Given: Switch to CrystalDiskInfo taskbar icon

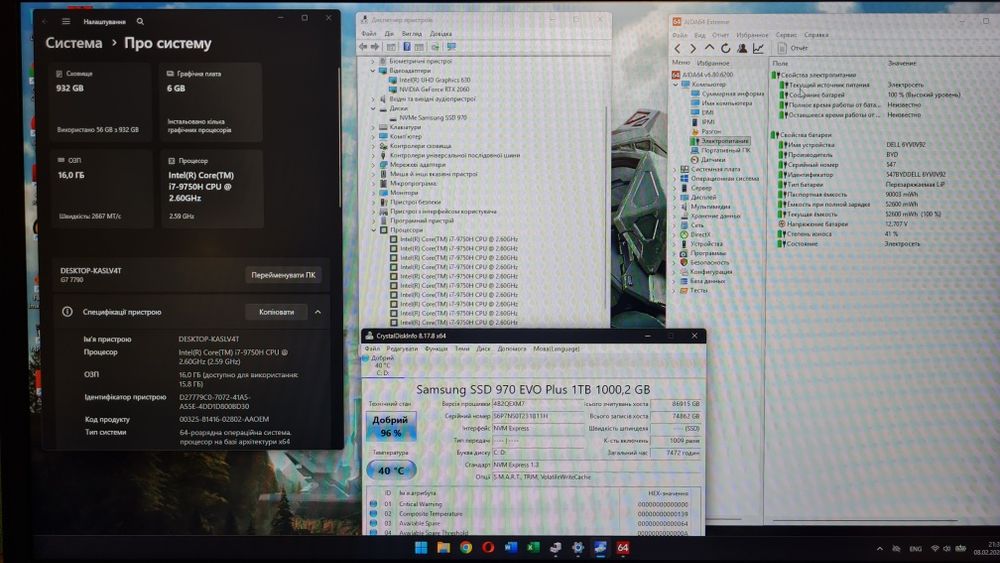Looking at the screenshot, I should coord(600,547).
